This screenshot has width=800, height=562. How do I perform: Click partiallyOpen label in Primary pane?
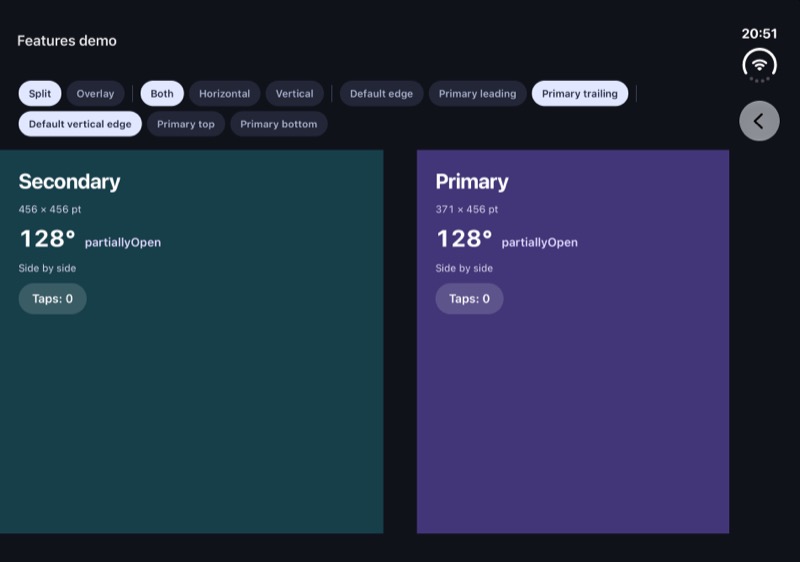tap(540, 243)
